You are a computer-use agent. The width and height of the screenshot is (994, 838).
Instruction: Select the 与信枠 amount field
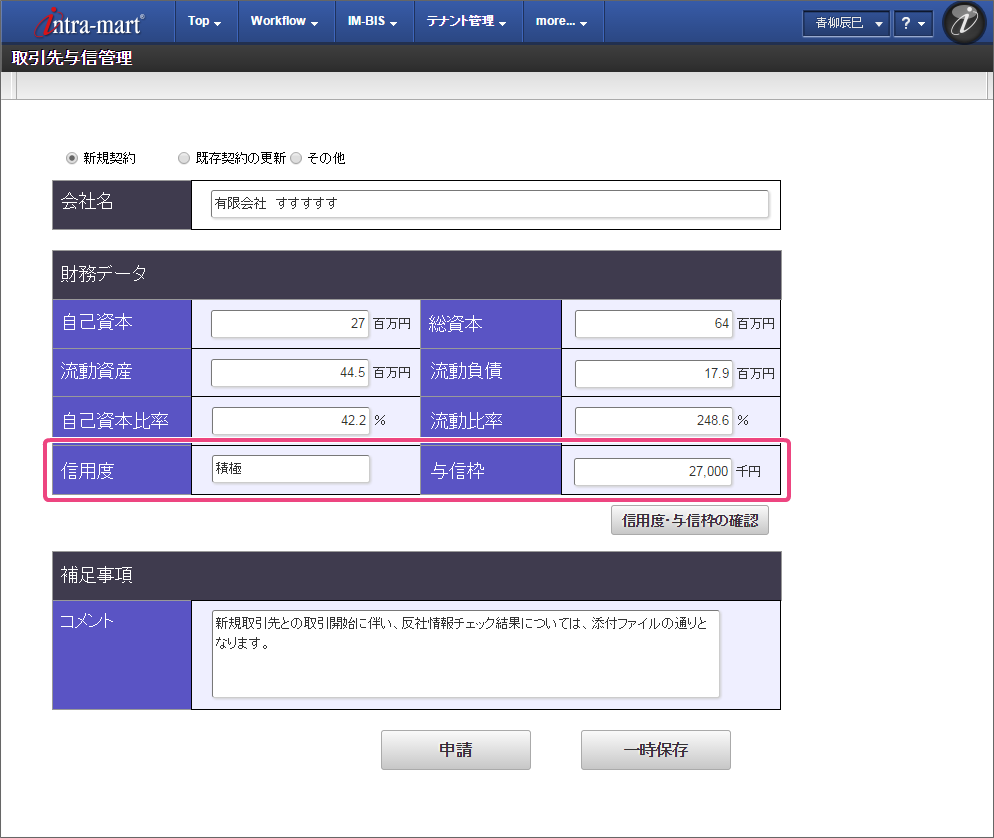(653, 470)
